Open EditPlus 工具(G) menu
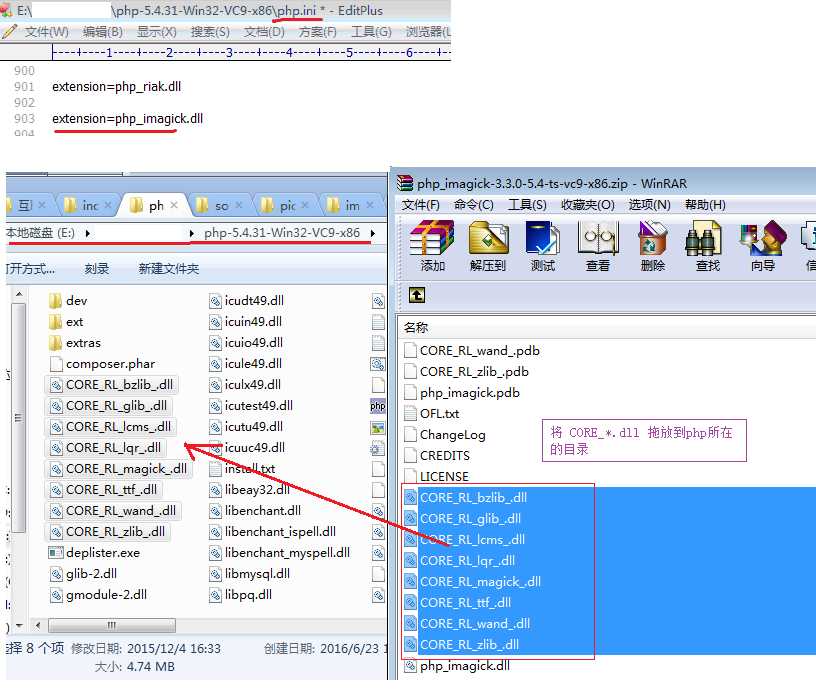Viewport: 816px width, 691px height. click(x=371, y=32)
